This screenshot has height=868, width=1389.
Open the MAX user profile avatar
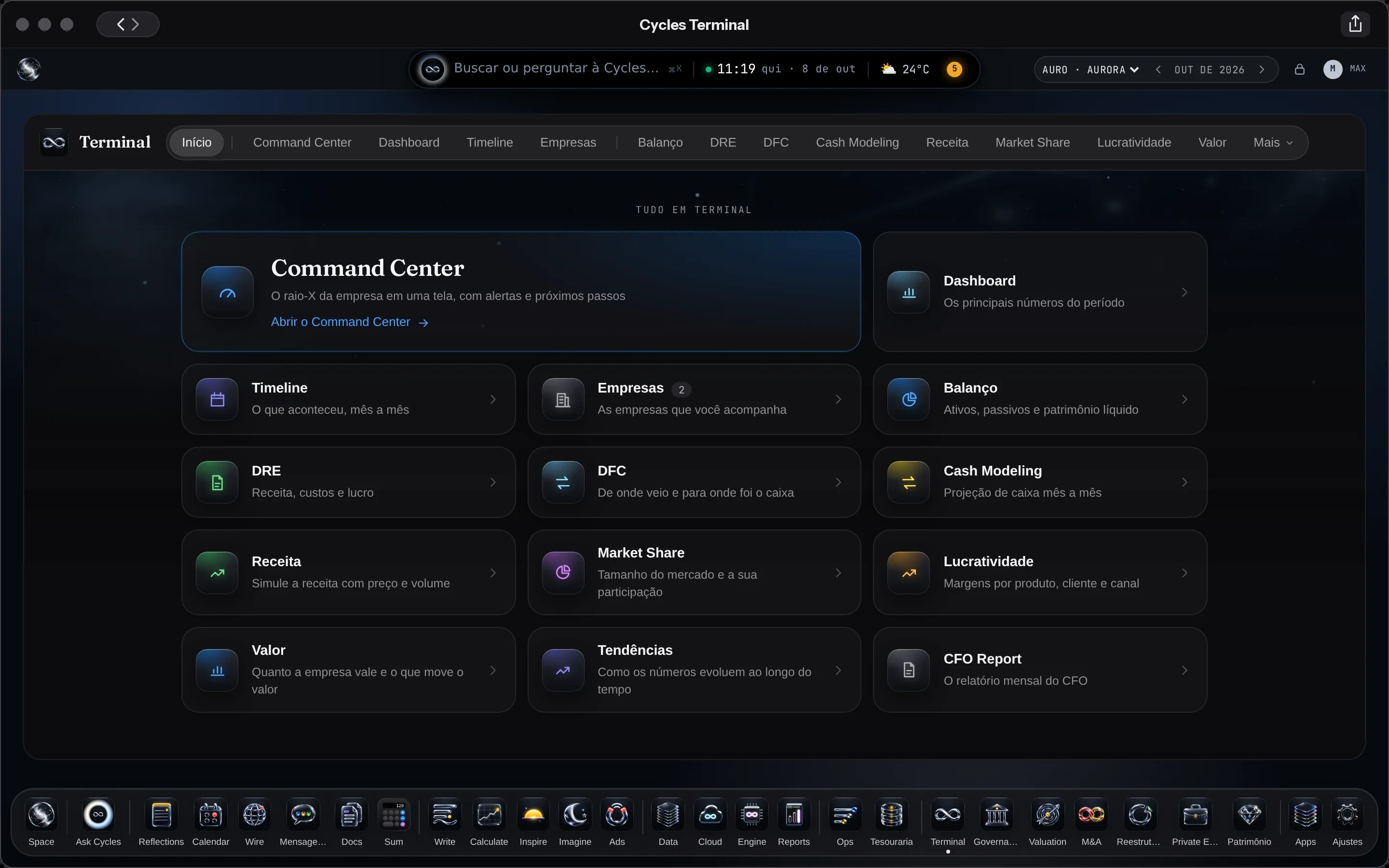point(1332,69)
